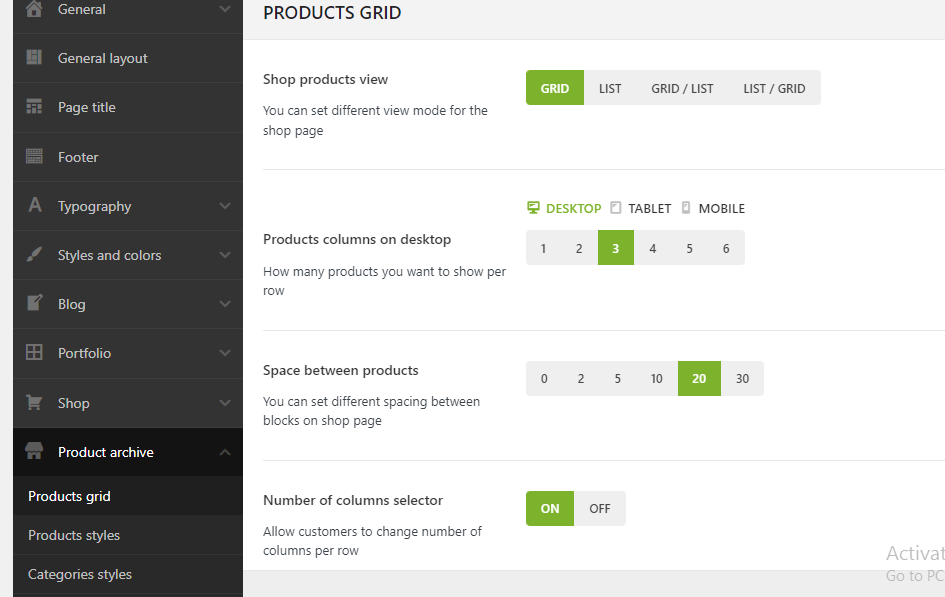The height and width of the screenshot is (597, 945).
Task: Expand the Typography section chevron
Action: point(224,206)
